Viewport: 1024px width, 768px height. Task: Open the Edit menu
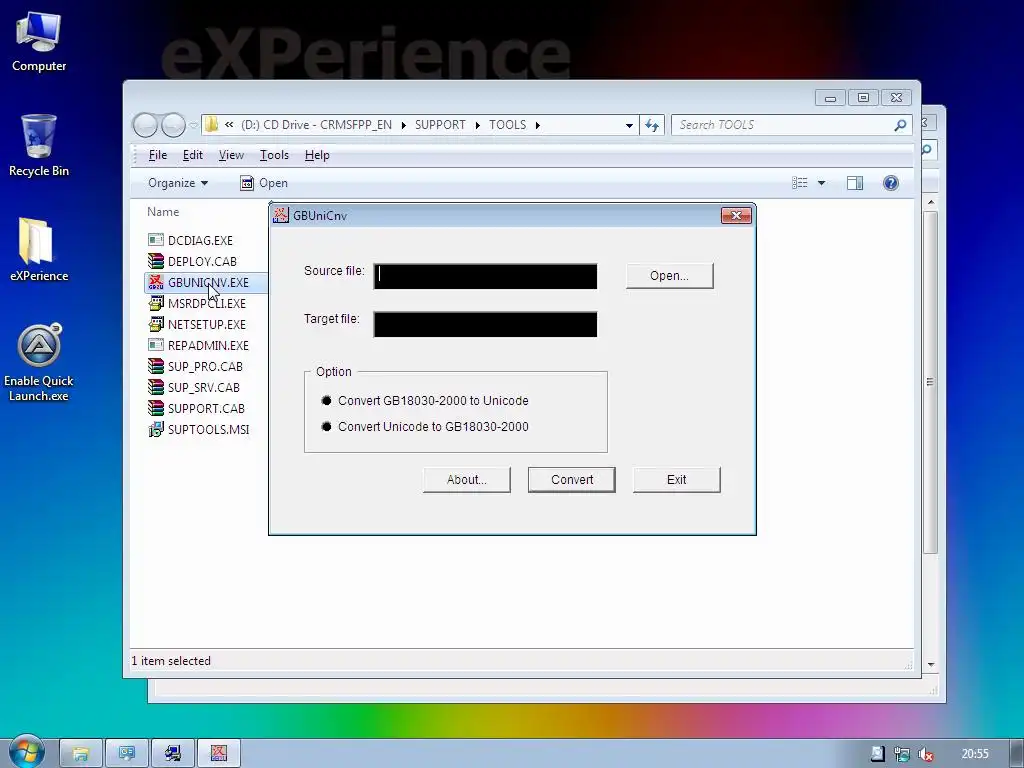click(x=193, y=155)
